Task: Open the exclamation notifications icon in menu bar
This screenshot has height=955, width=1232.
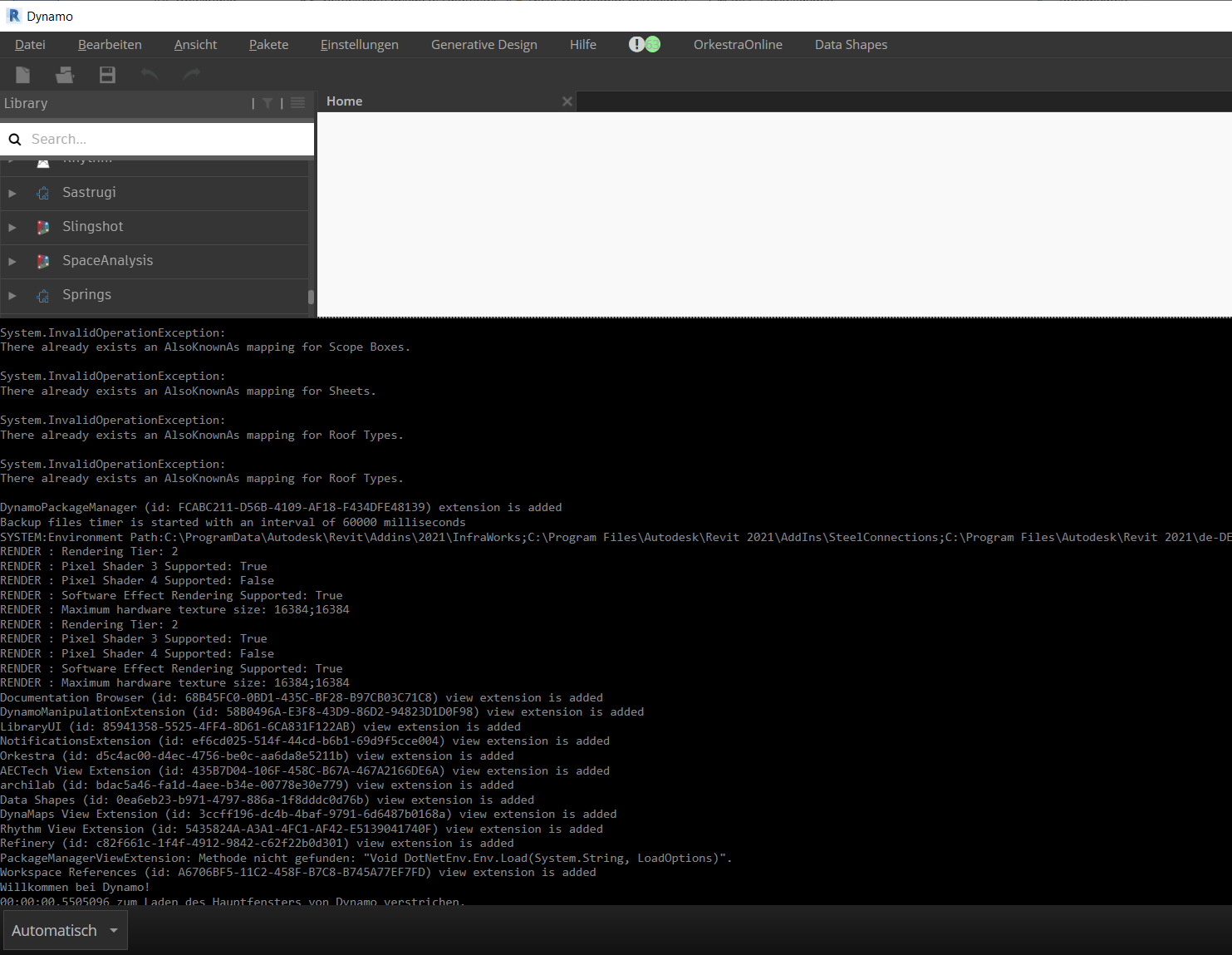Action: click(x=636, y=43)
